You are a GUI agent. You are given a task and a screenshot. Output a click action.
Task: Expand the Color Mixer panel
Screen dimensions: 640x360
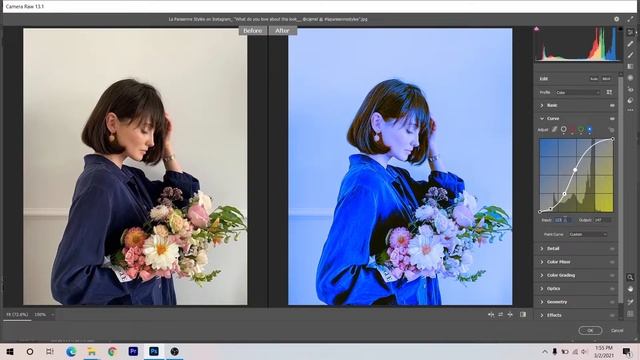coord(542,262)
